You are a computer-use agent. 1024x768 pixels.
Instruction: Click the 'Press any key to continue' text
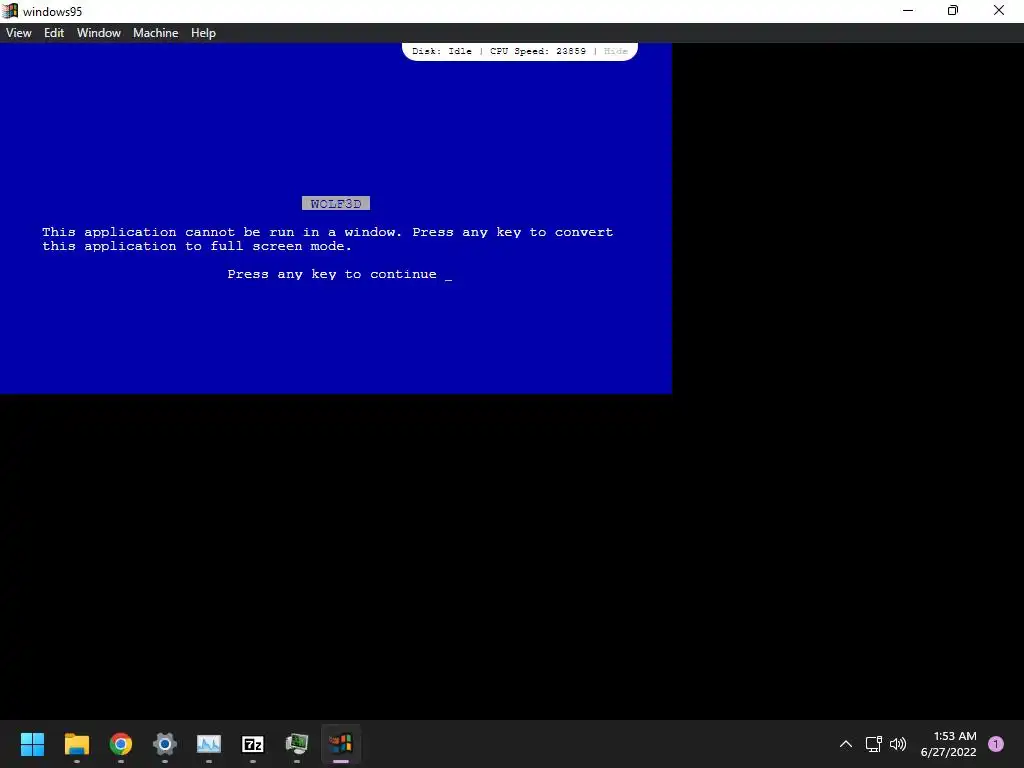click(332, 274)
